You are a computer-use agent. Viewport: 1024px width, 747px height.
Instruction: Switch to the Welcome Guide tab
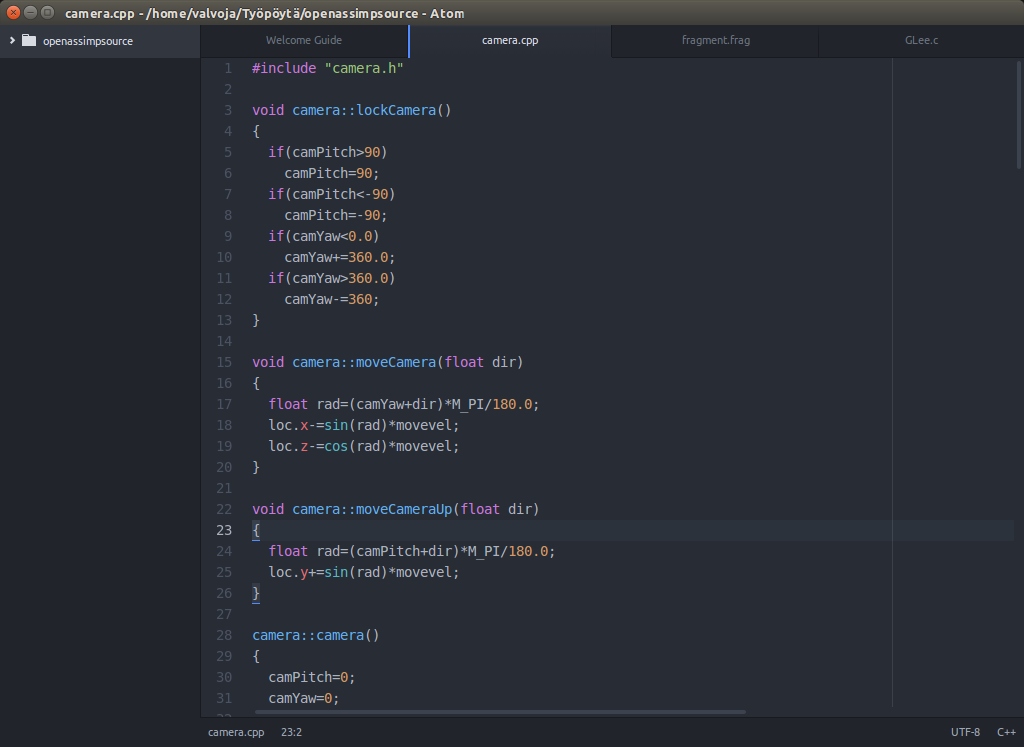pyautogui.click(x=304, y=41)
